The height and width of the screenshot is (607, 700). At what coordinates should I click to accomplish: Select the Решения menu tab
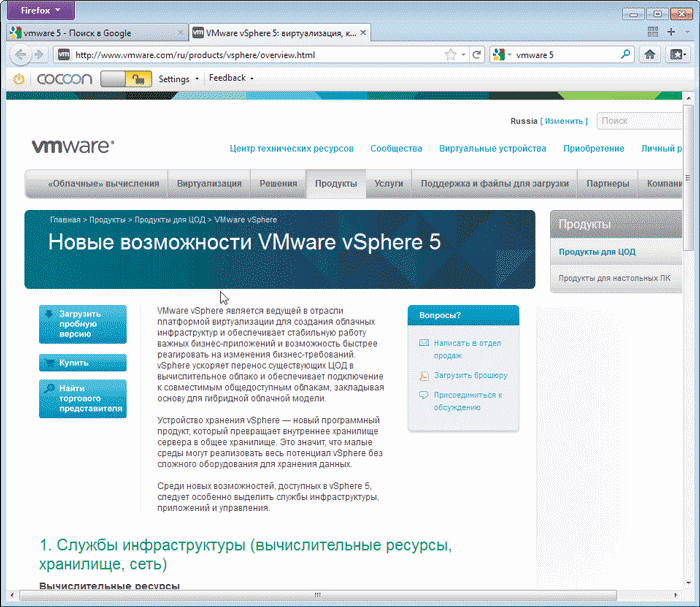pos(278,183)
